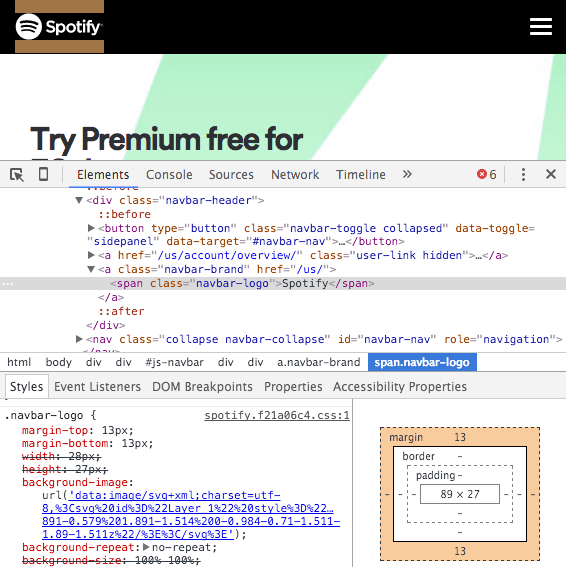Select the span navbar-logo DOM line
This screenshot has height=567, width=566.
pos(283,283)
